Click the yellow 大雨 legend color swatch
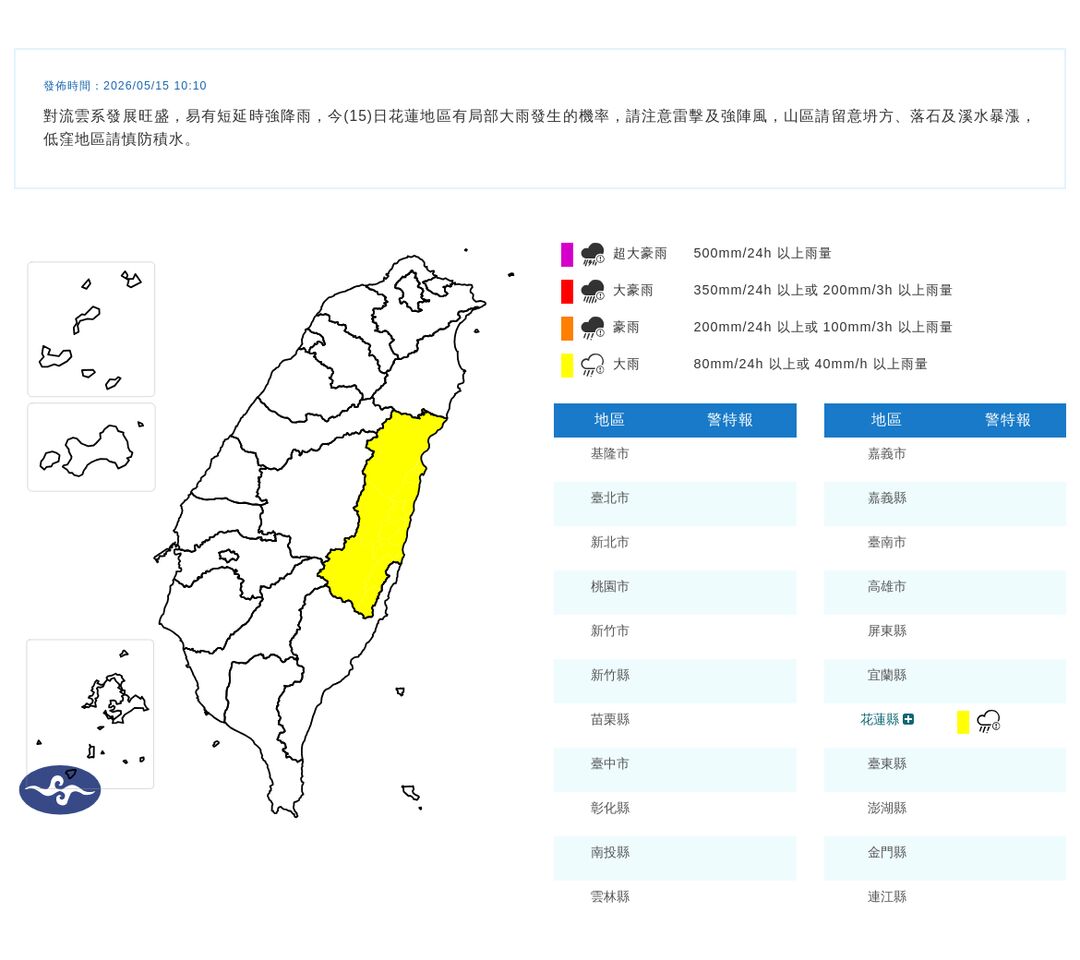This screenshot has height=960, width=1080. [567, 365]
